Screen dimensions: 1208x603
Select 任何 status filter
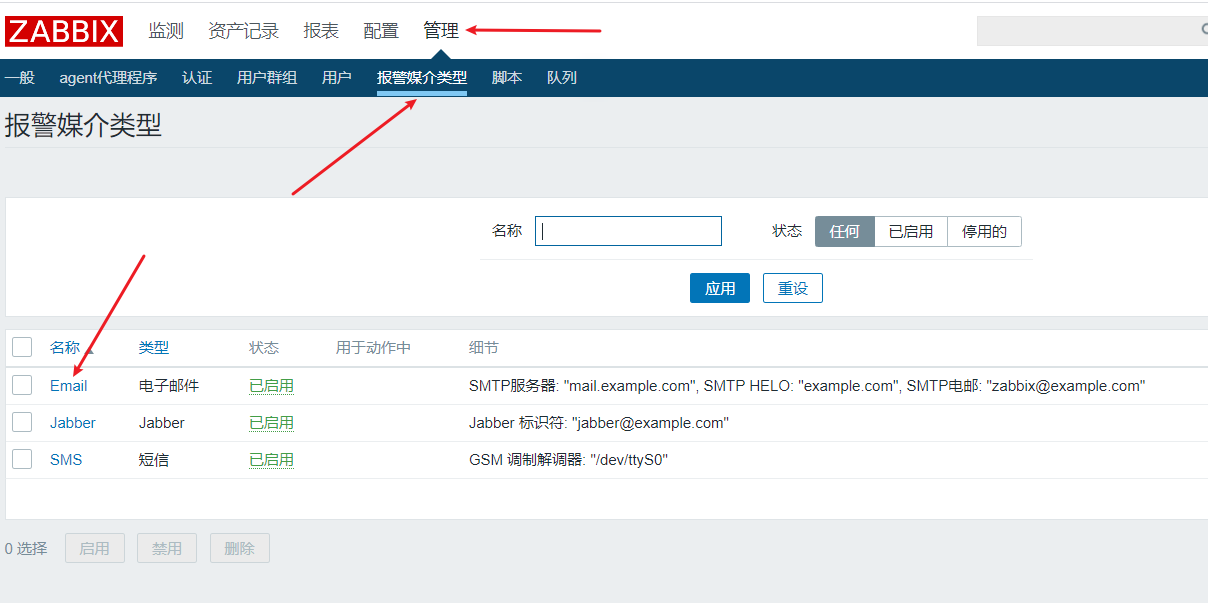[x=845, y=231]
